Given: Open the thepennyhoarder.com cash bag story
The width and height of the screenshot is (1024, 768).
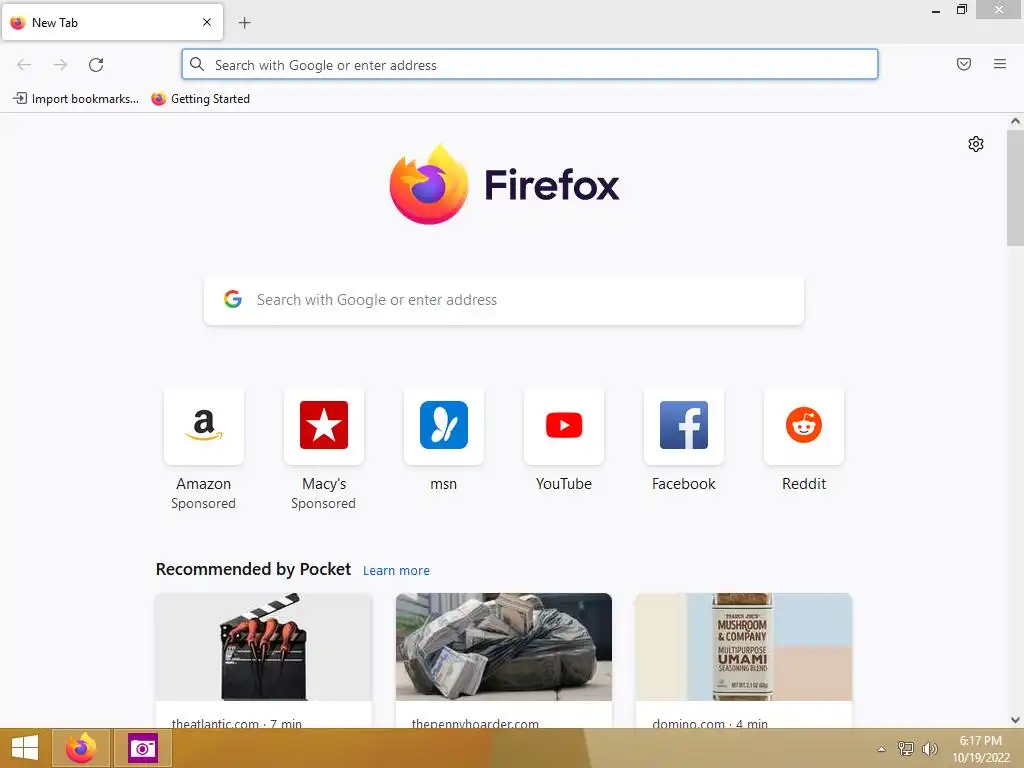Looking at the screenshot, I should point(504,647).
